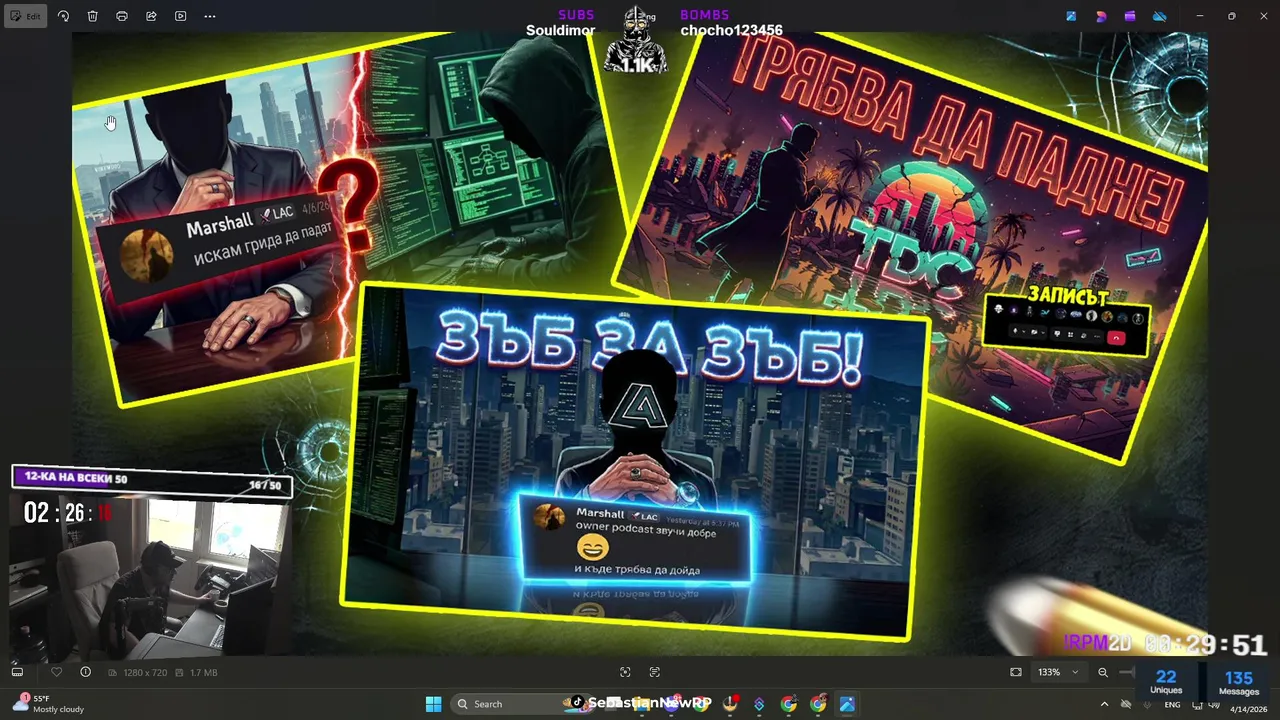The height and width of the screenshot is (720, 1280).
Task: Enter fullscreen with the center frame icon
Action: tap(625, 672)
